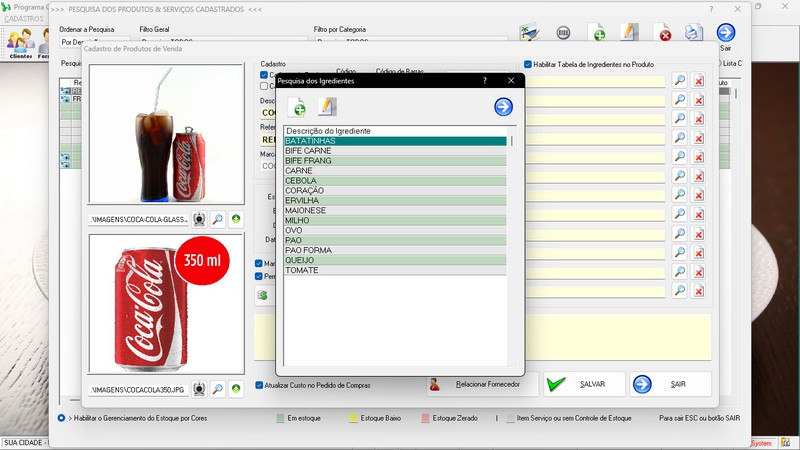This screenshot has width=800, height=450.
Task: Capture webcam photo for COCACOLA350.JPG image
Action: point(199,389)
